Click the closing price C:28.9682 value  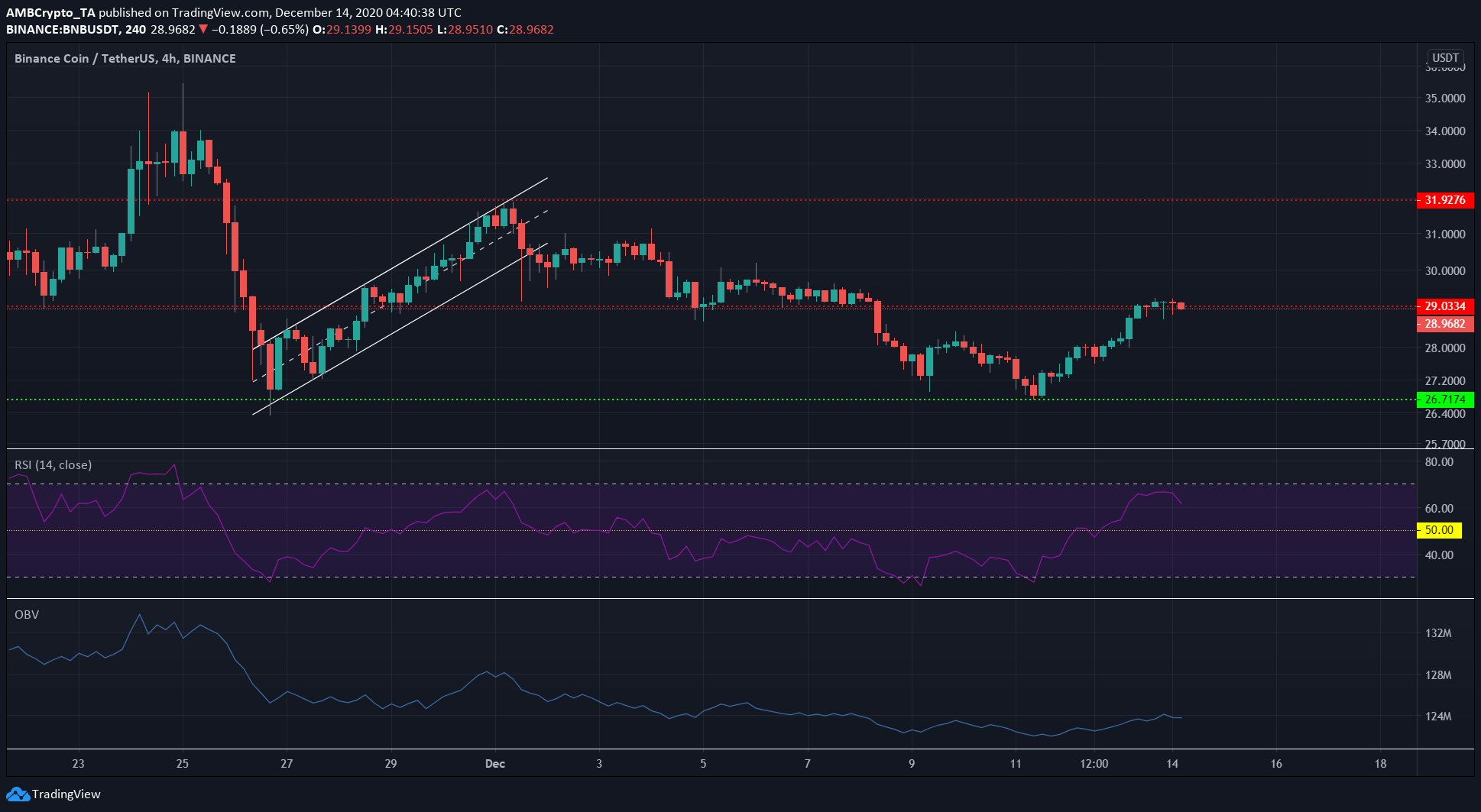525,30
